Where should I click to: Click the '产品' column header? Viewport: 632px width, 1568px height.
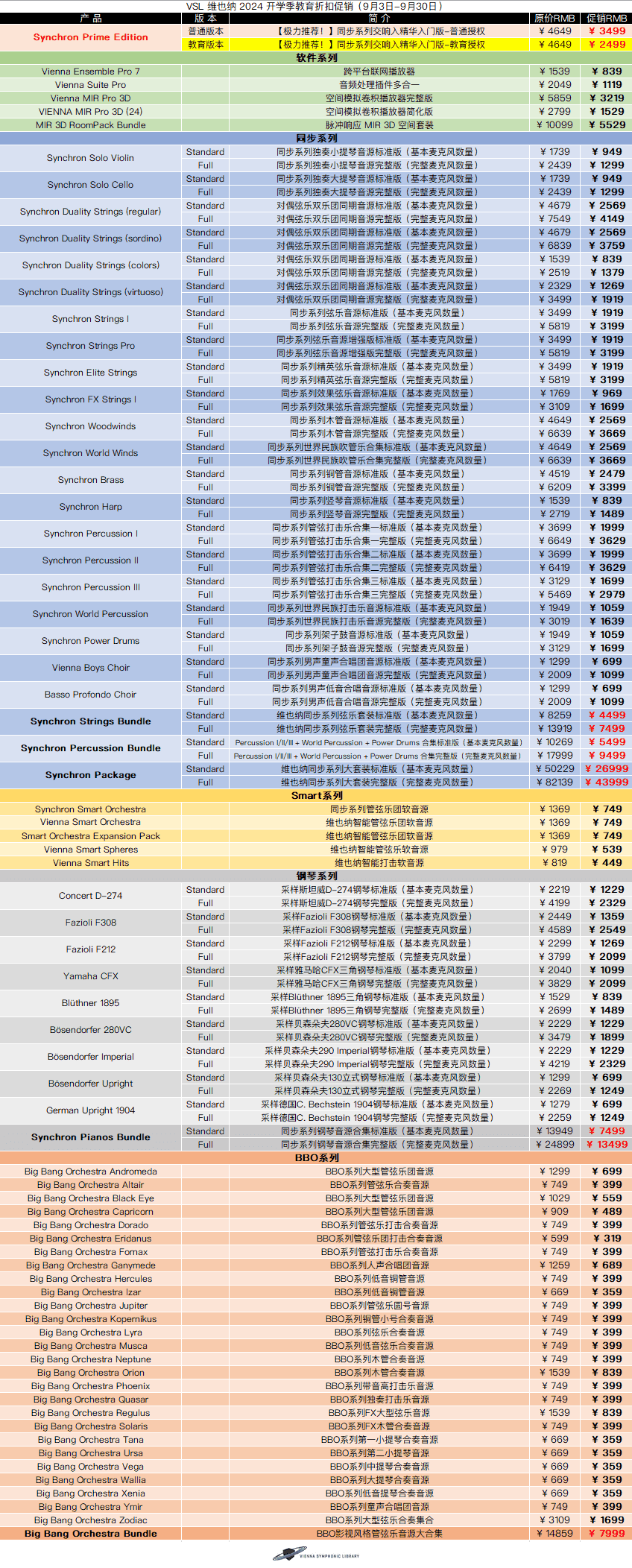coord(91,18)
